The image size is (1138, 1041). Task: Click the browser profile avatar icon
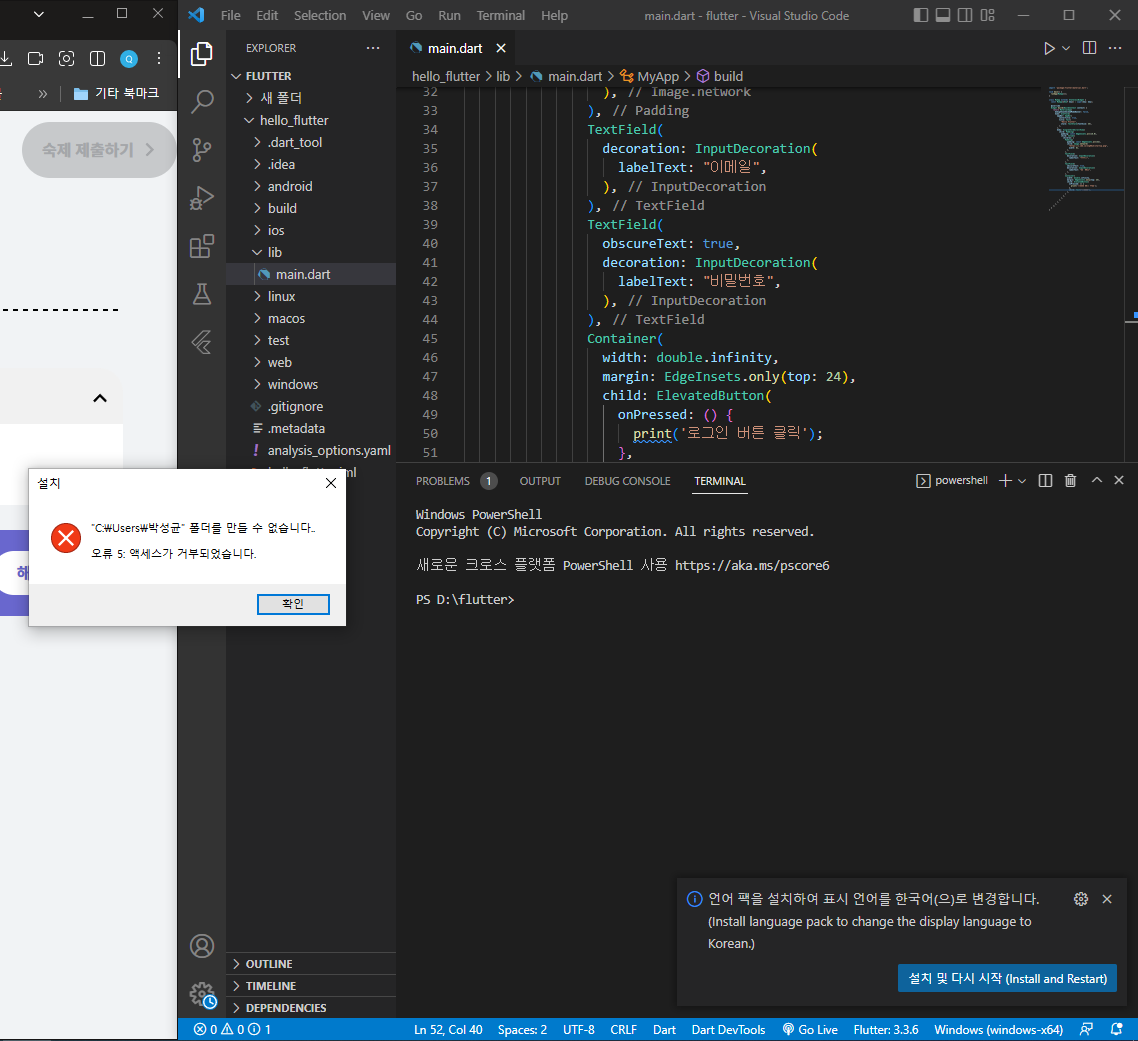coord(129,59)
